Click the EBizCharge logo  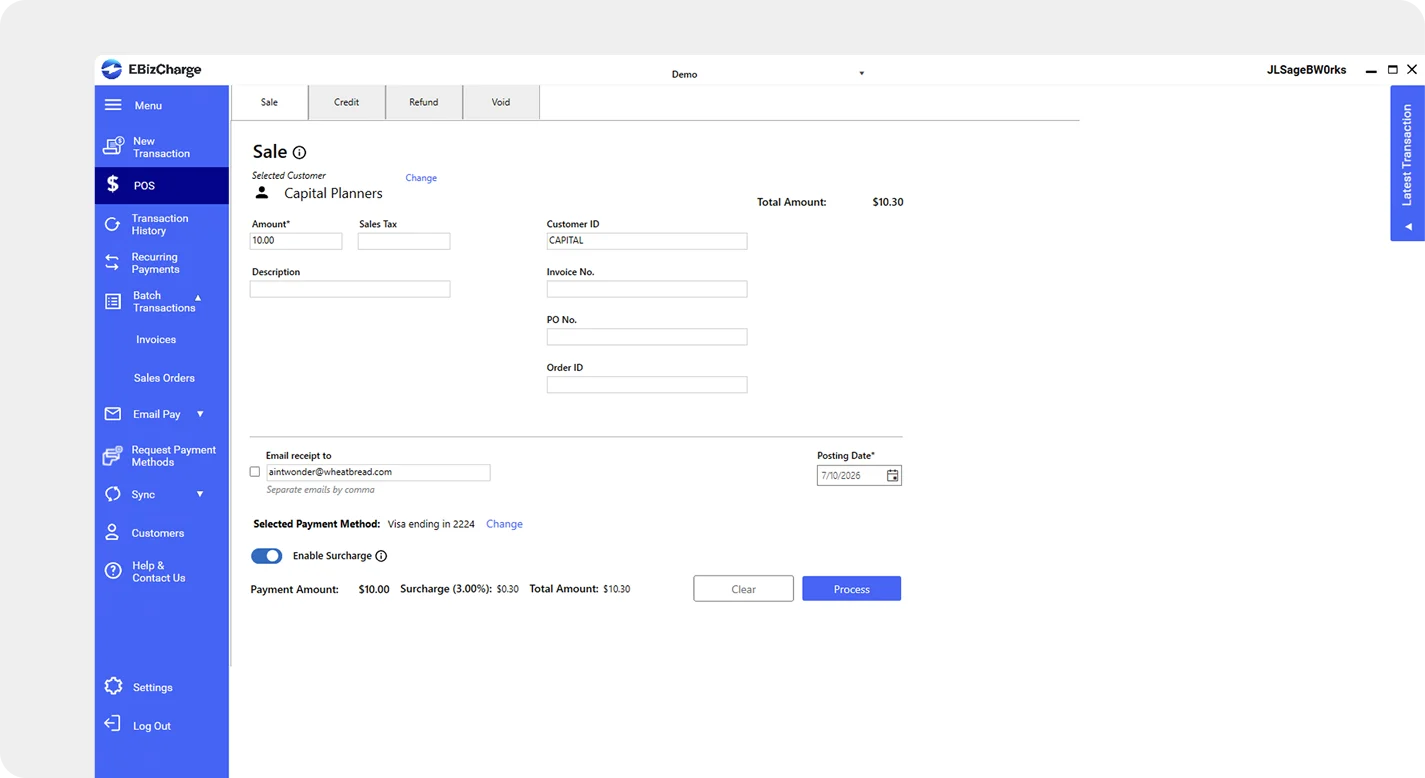[152, 70]
